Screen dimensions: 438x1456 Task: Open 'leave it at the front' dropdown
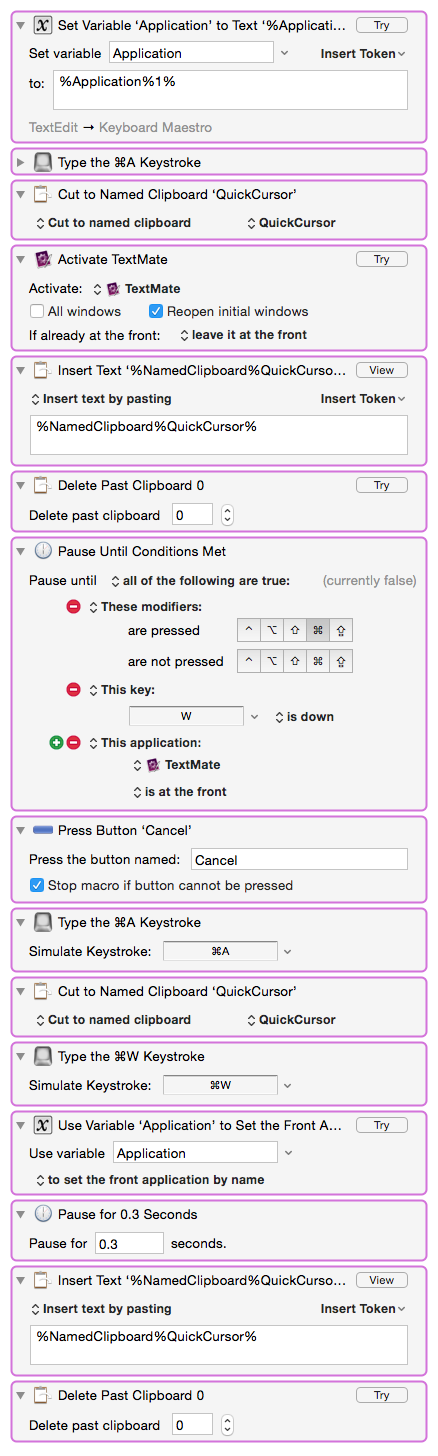(243, 335)
